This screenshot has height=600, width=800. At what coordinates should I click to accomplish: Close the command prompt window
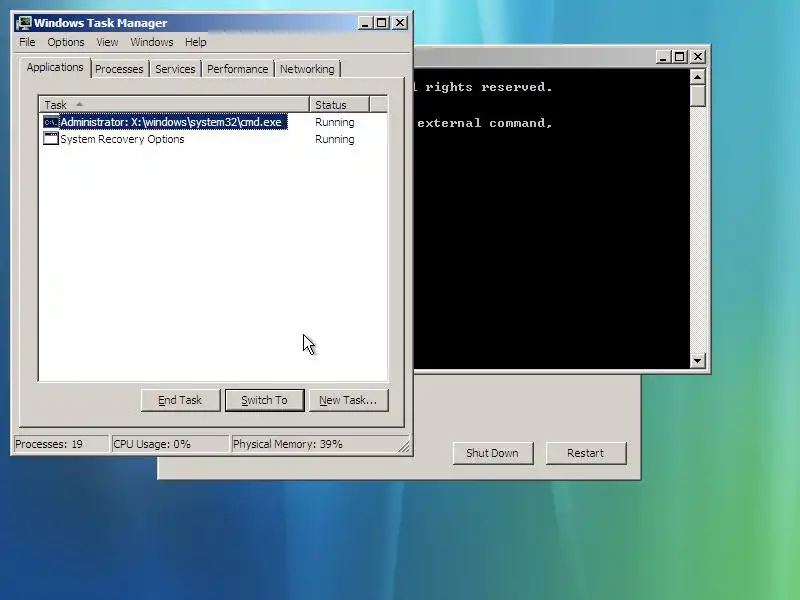point(698,57)
